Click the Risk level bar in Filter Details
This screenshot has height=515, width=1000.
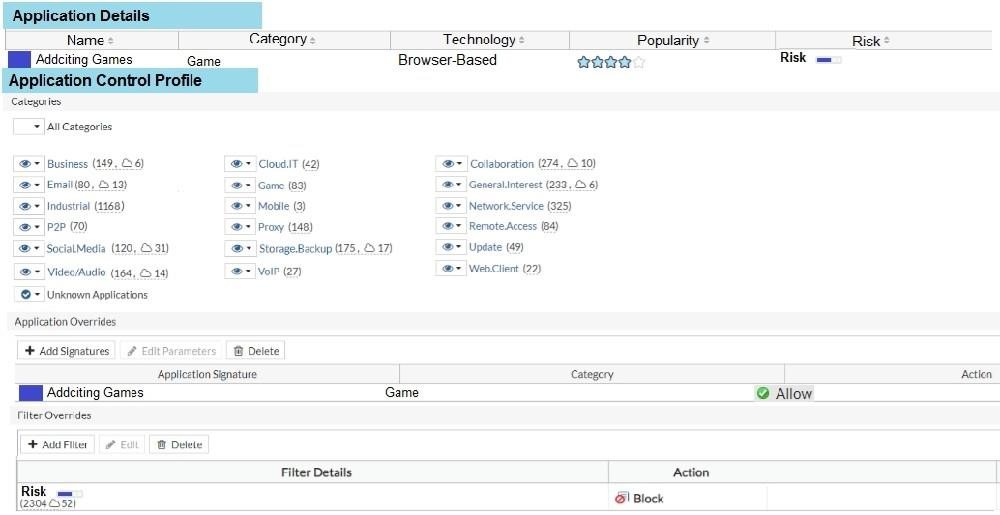click(x=69, y=493)
